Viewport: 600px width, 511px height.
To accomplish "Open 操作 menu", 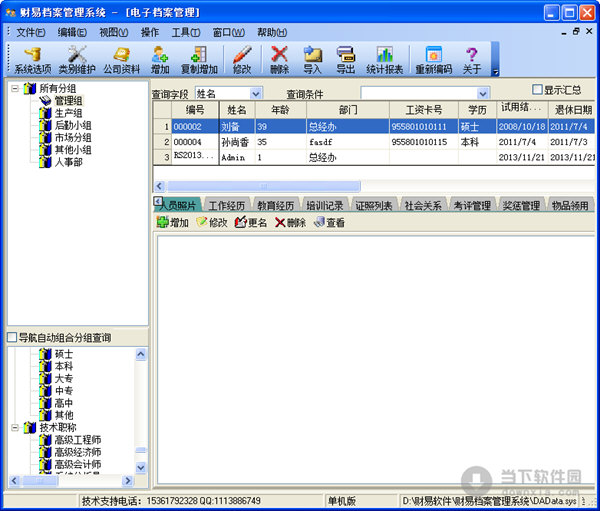I will 150,33.
